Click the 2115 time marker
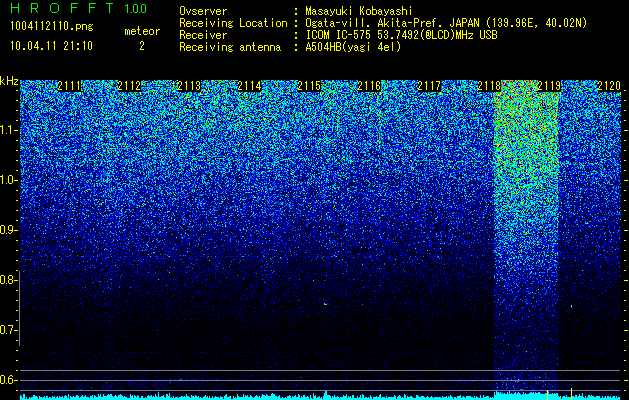The width and height of the screenshot is (629, 400). [309, 86]
